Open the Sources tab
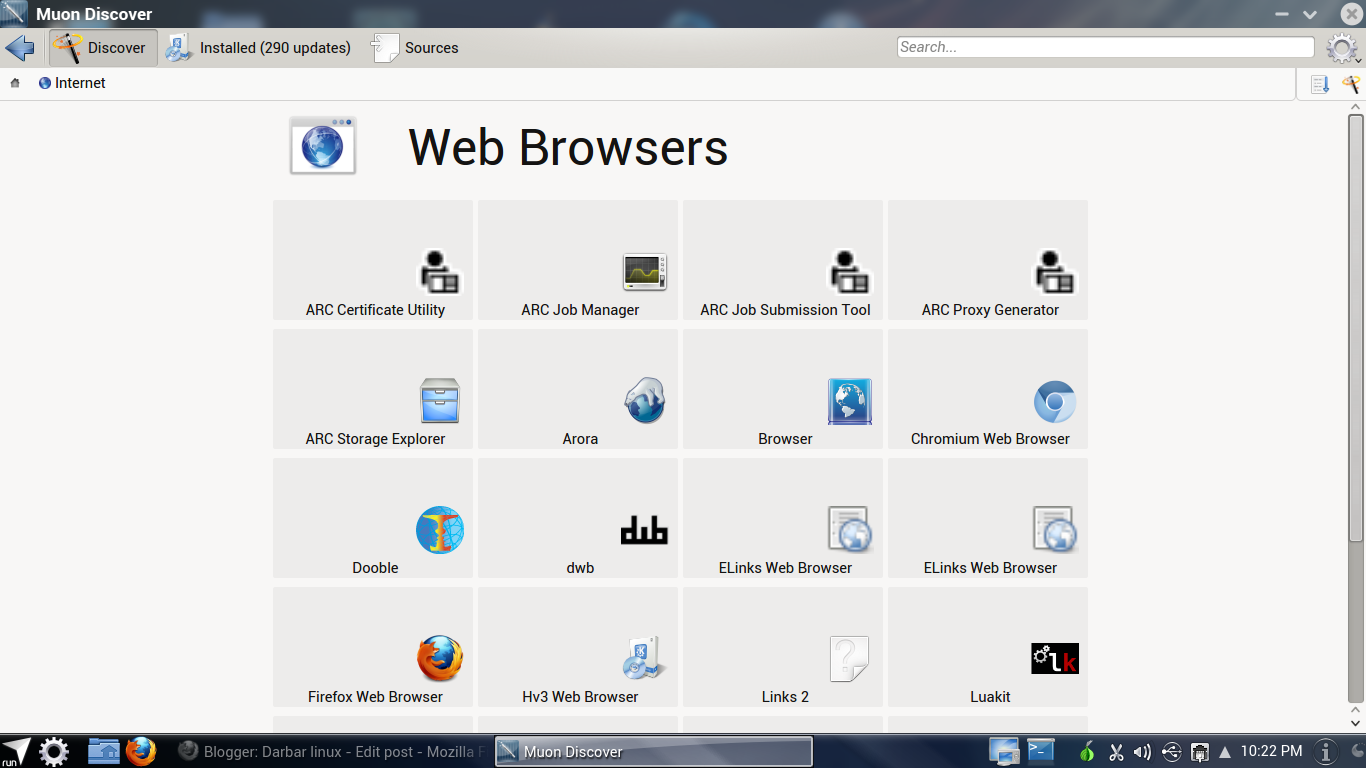 click(415, 47)
